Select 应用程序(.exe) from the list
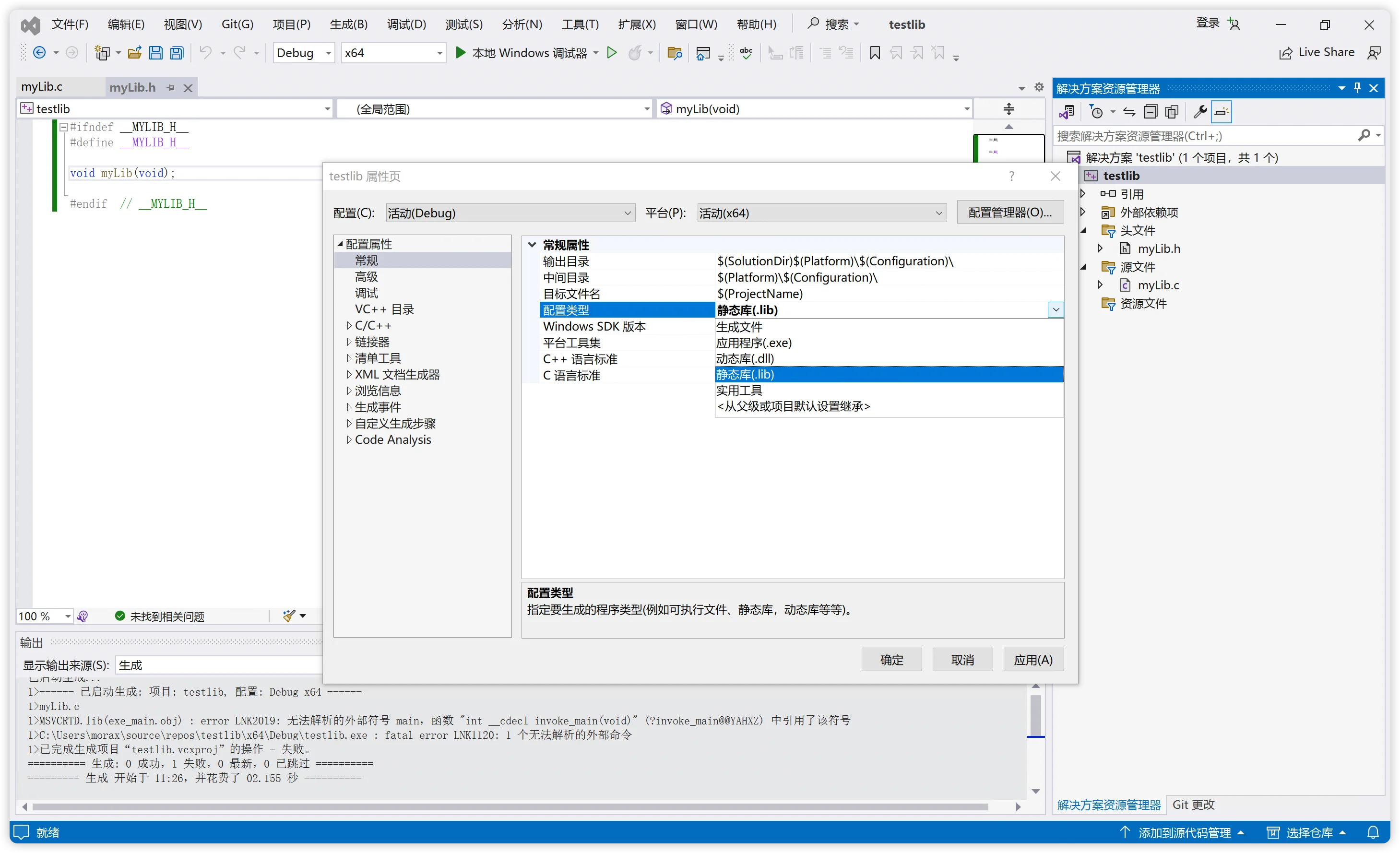 [889, 343]
